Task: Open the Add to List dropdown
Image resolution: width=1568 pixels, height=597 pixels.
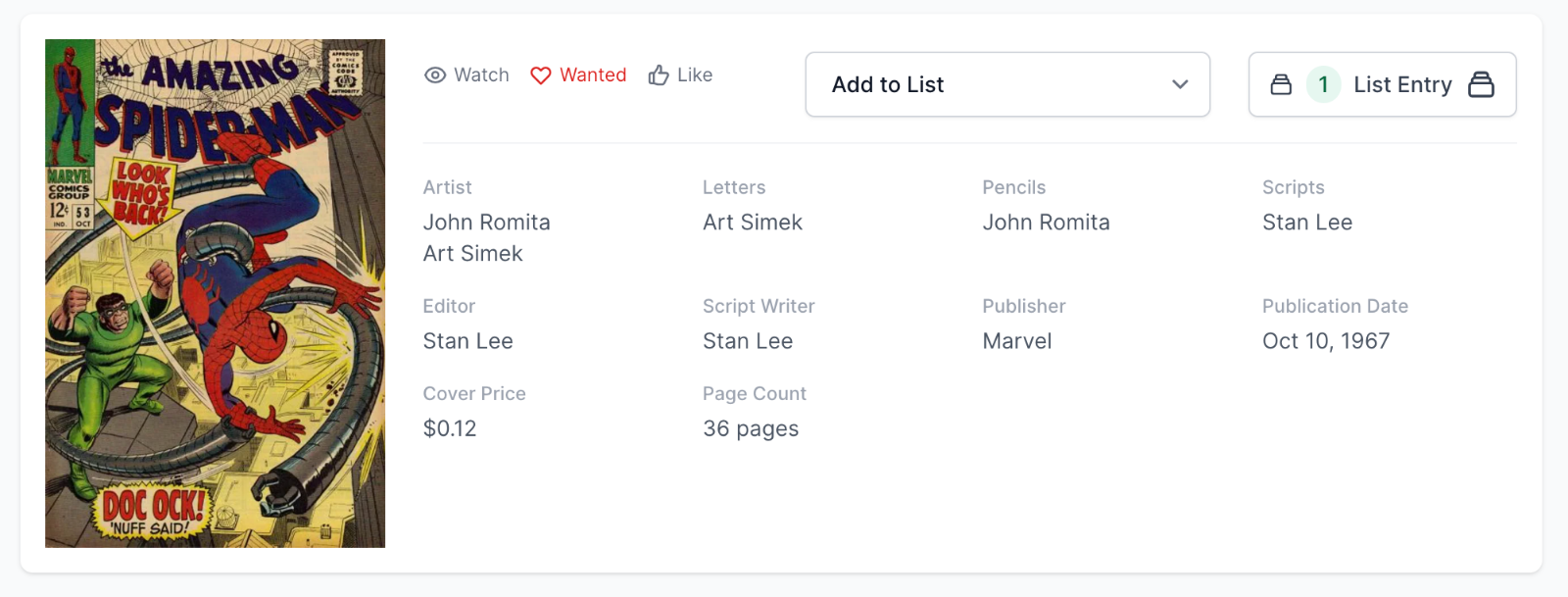Action: click(x=980, y=84)
